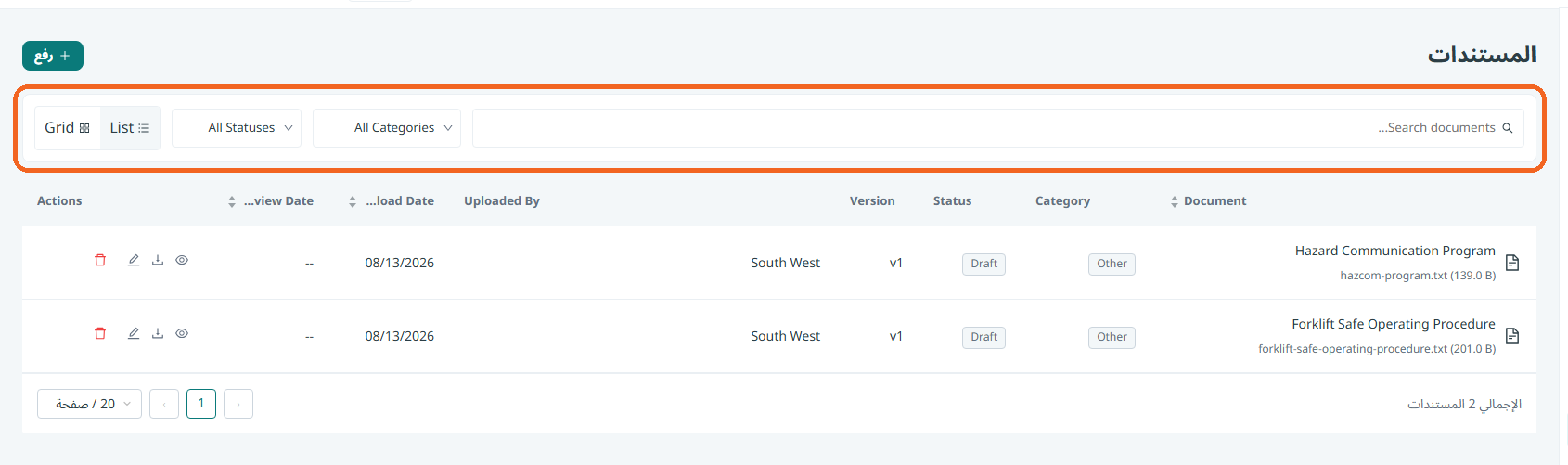Delete the Hazard Communication Program document

point(100,260)
